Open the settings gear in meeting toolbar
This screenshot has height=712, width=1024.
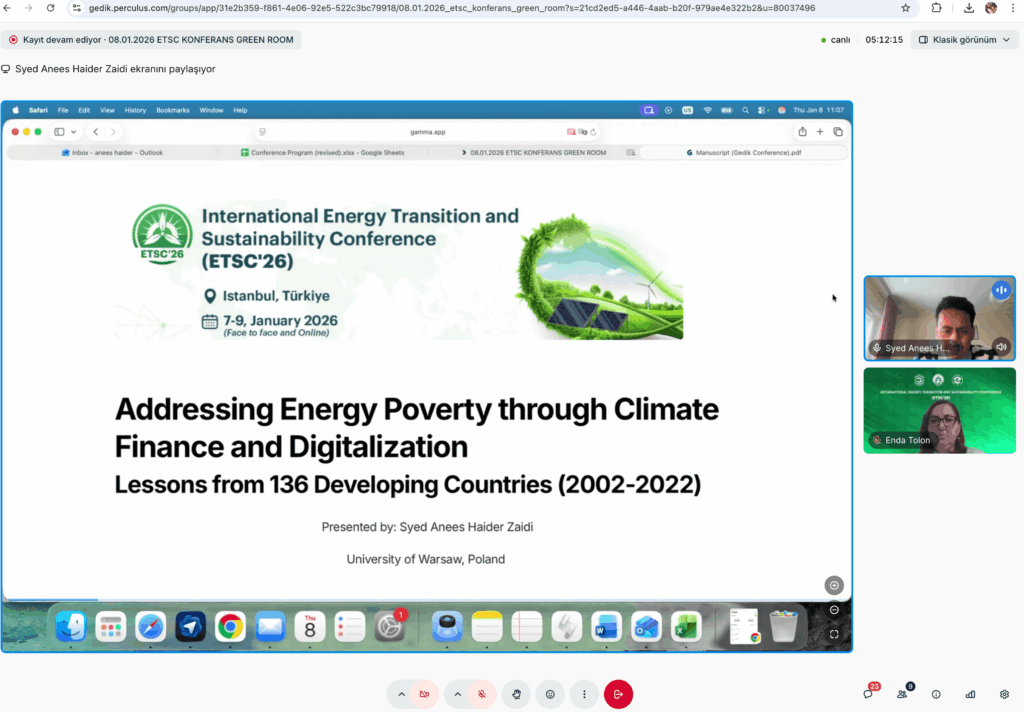[1004, 694]
